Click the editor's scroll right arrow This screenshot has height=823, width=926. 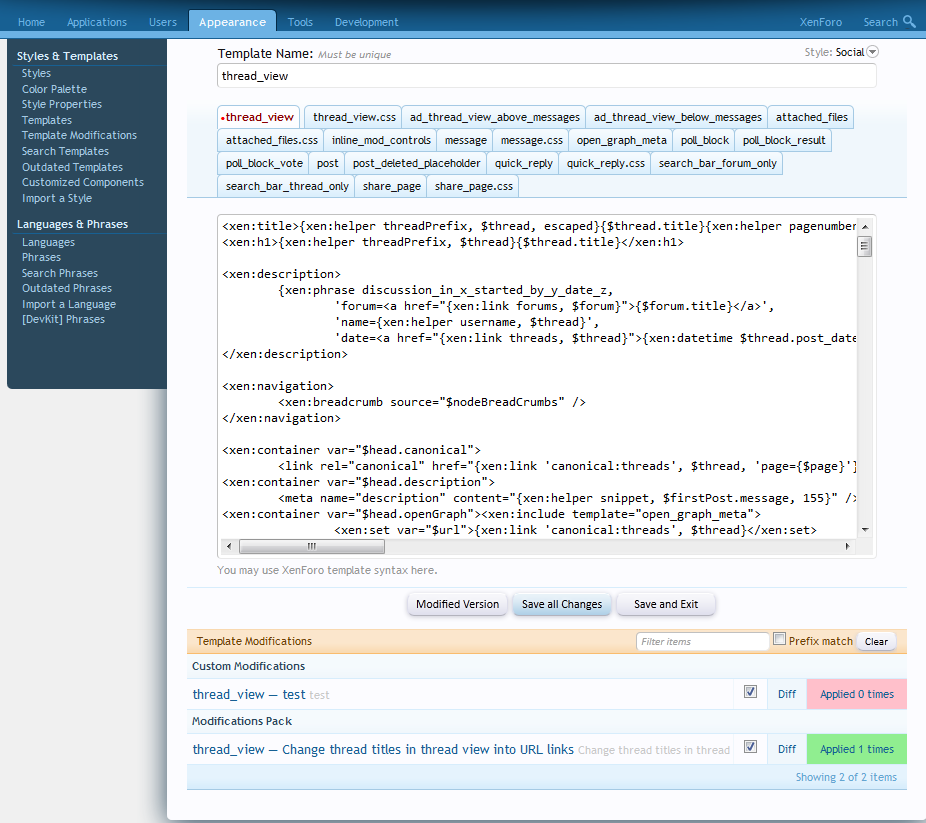[x=848, y=547]
